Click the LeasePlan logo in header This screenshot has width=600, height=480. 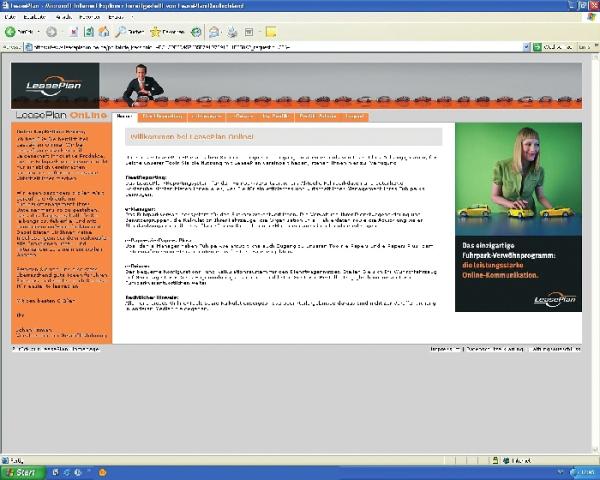[55, 86]
